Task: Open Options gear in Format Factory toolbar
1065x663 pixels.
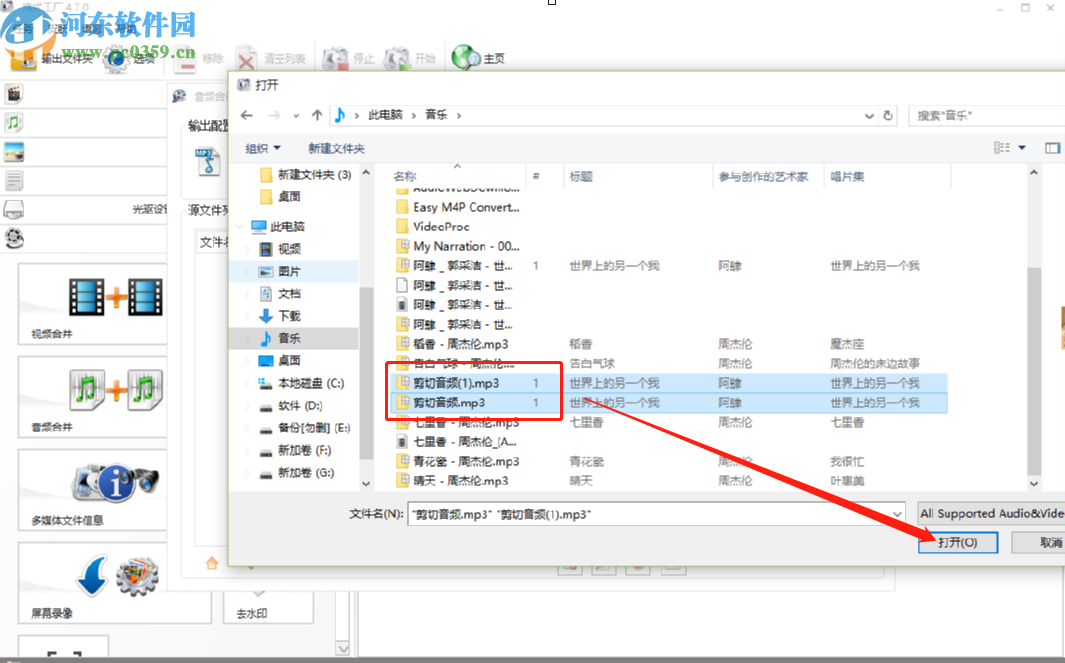Action: click(x=129, y=59)
